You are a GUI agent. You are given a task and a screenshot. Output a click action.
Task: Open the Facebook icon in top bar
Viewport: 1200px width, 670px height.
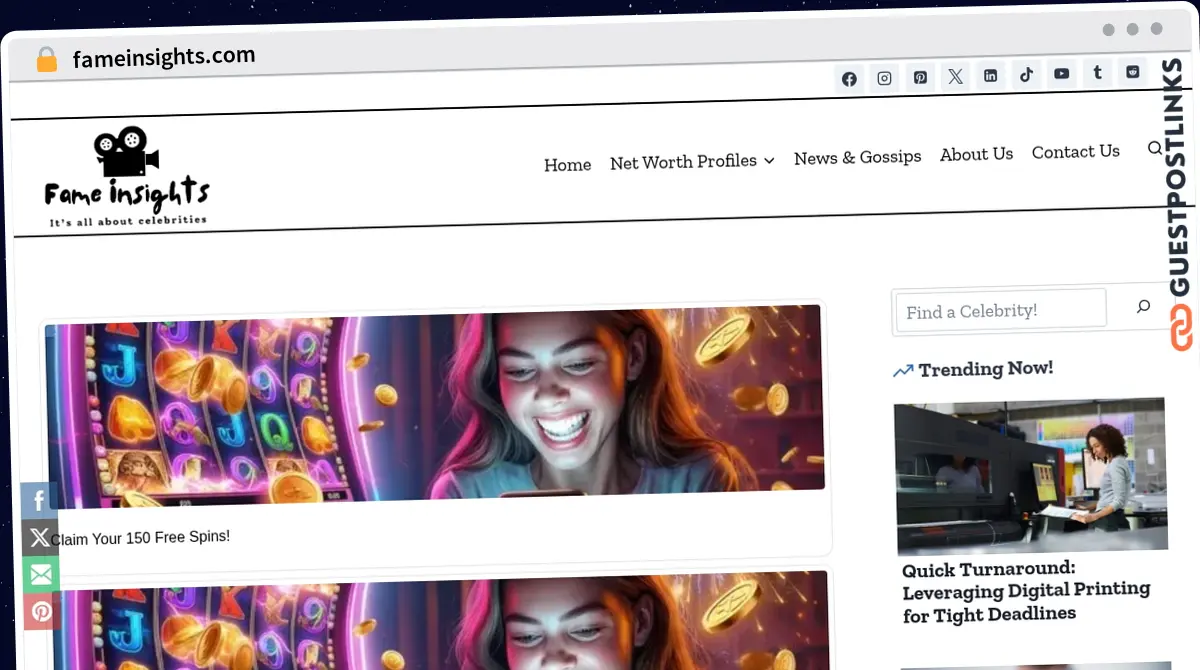[849, 79]
